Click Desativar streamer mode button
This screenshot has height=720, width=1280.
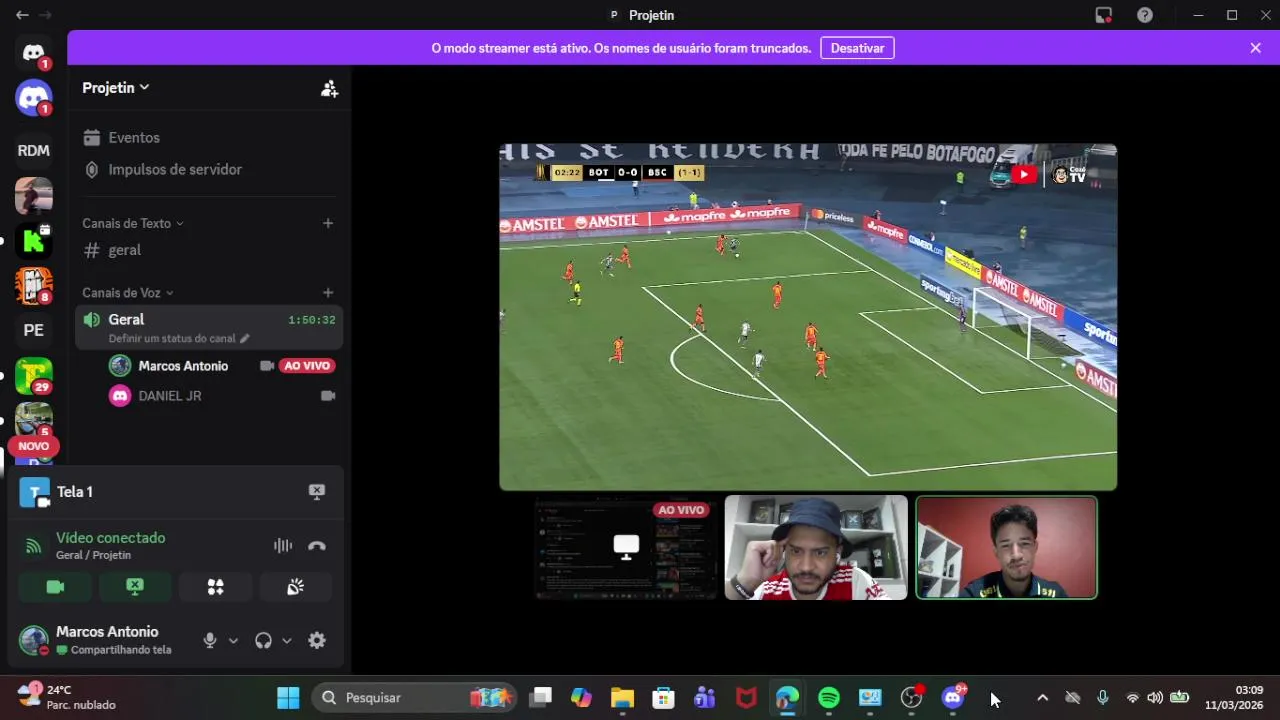[857, 48]
